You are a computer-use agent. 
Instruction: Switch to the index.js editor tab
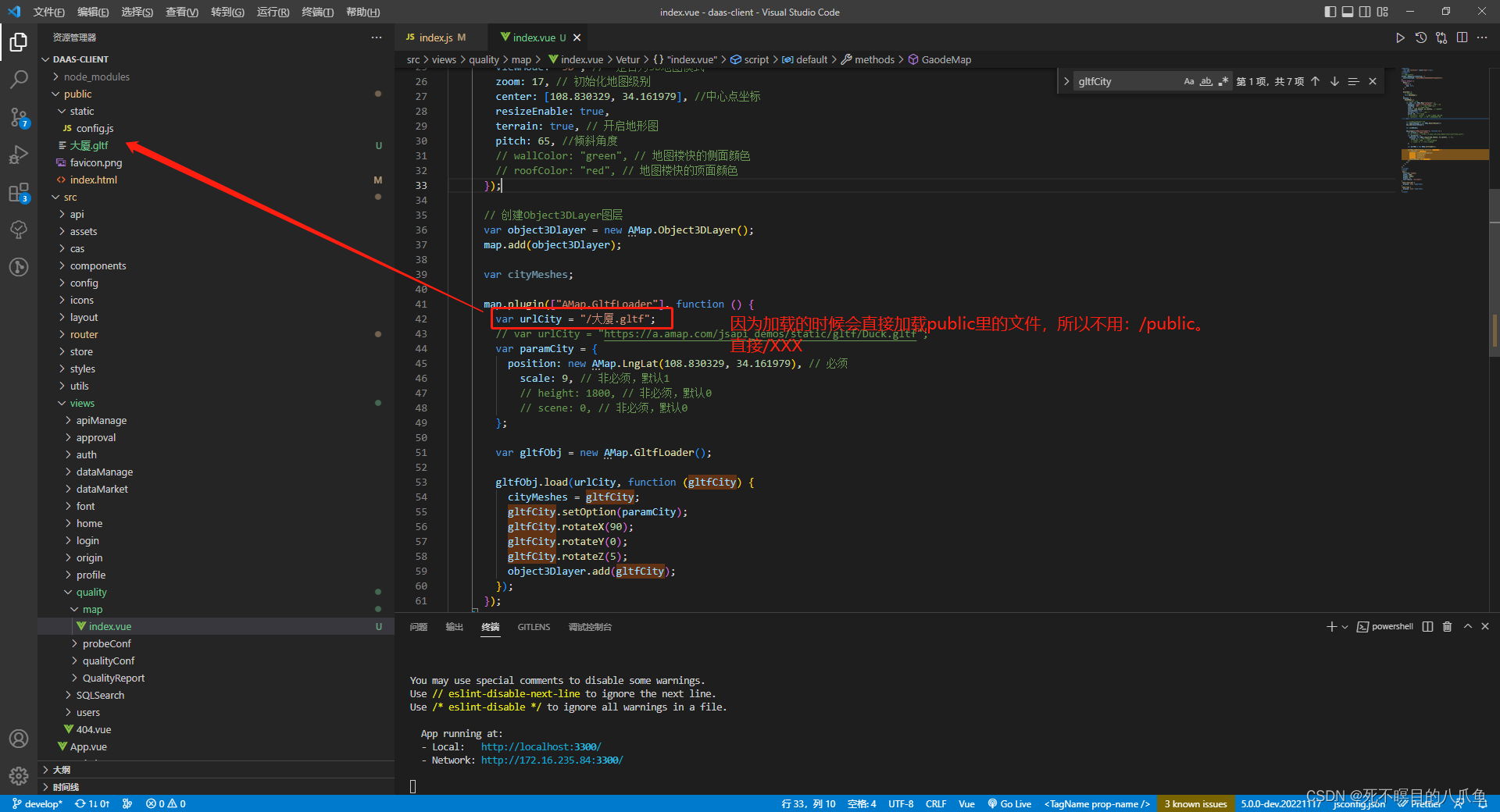436,37
